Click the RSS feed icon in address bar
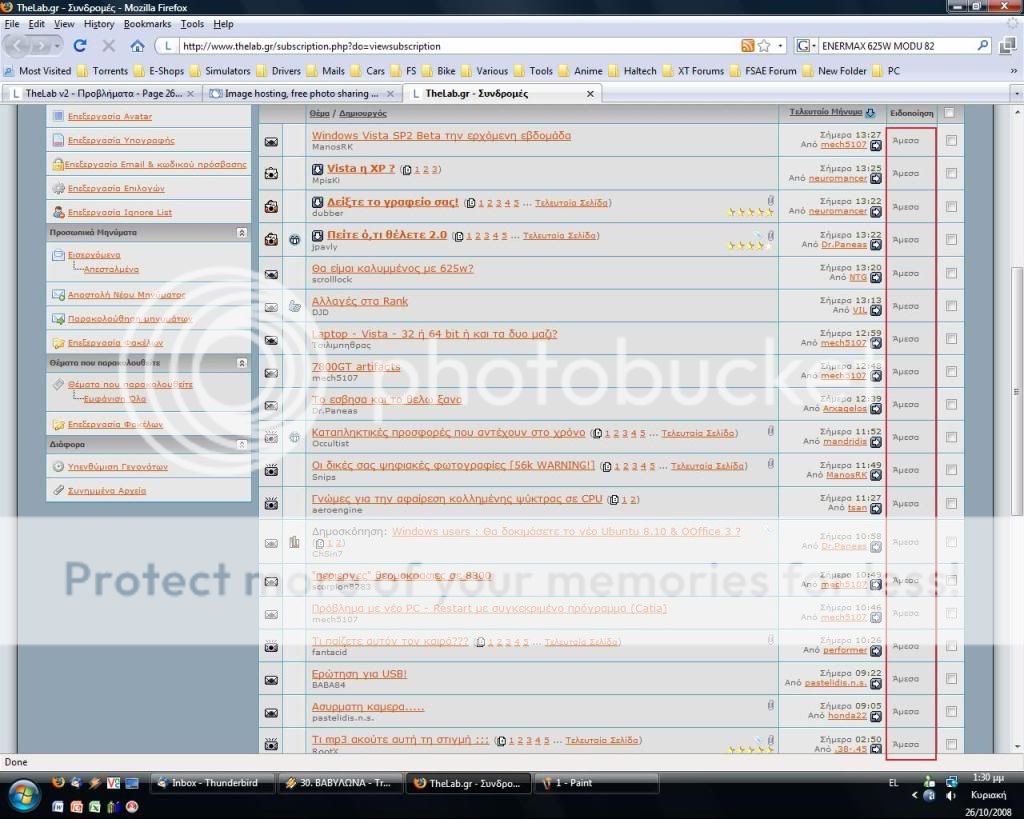 (747, 46)
